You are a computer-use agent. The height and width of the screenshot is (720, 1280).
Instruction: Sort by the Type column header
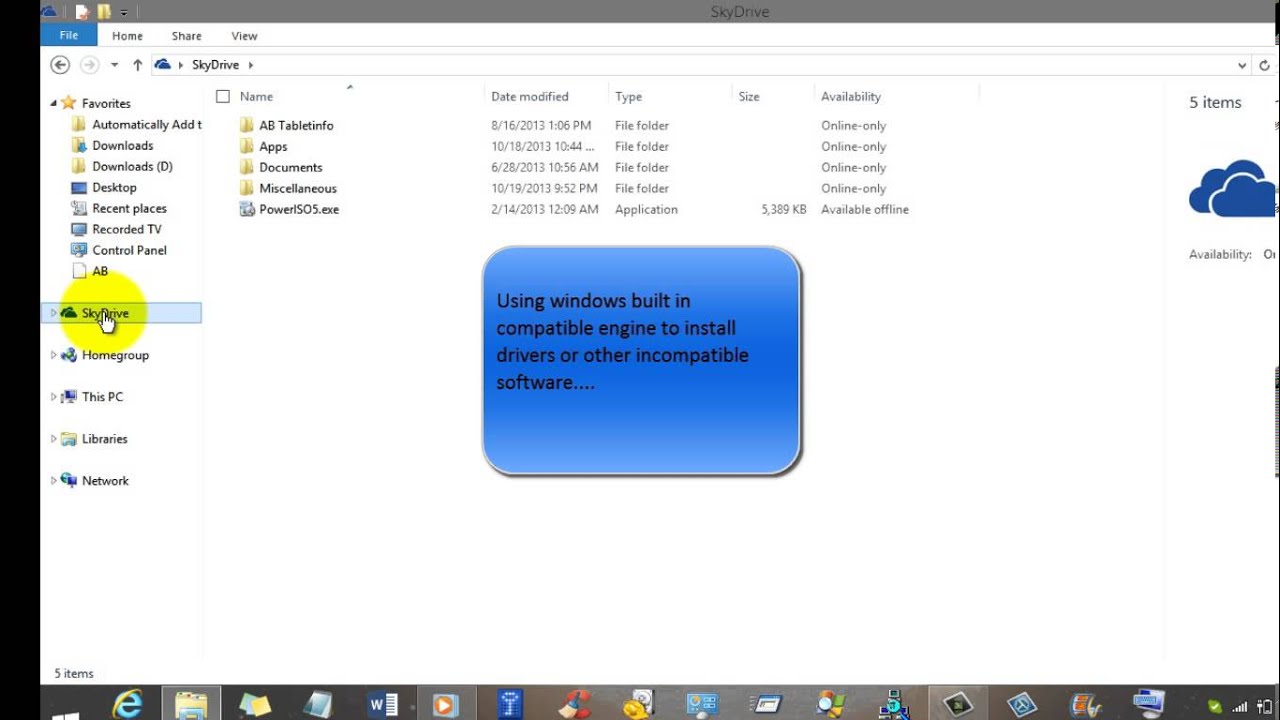click(x=628, y=97)
